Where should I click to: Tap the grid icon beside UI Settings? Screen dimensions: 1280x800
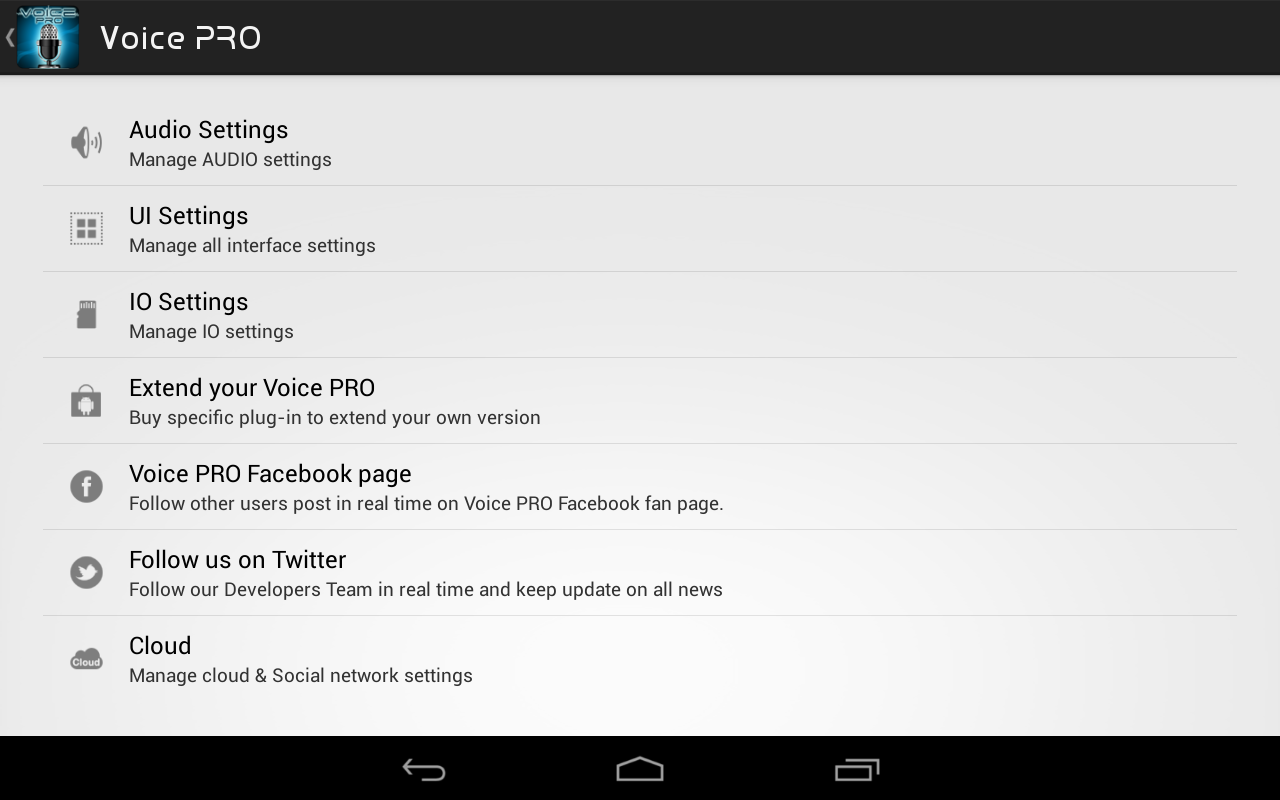(86, 229)
